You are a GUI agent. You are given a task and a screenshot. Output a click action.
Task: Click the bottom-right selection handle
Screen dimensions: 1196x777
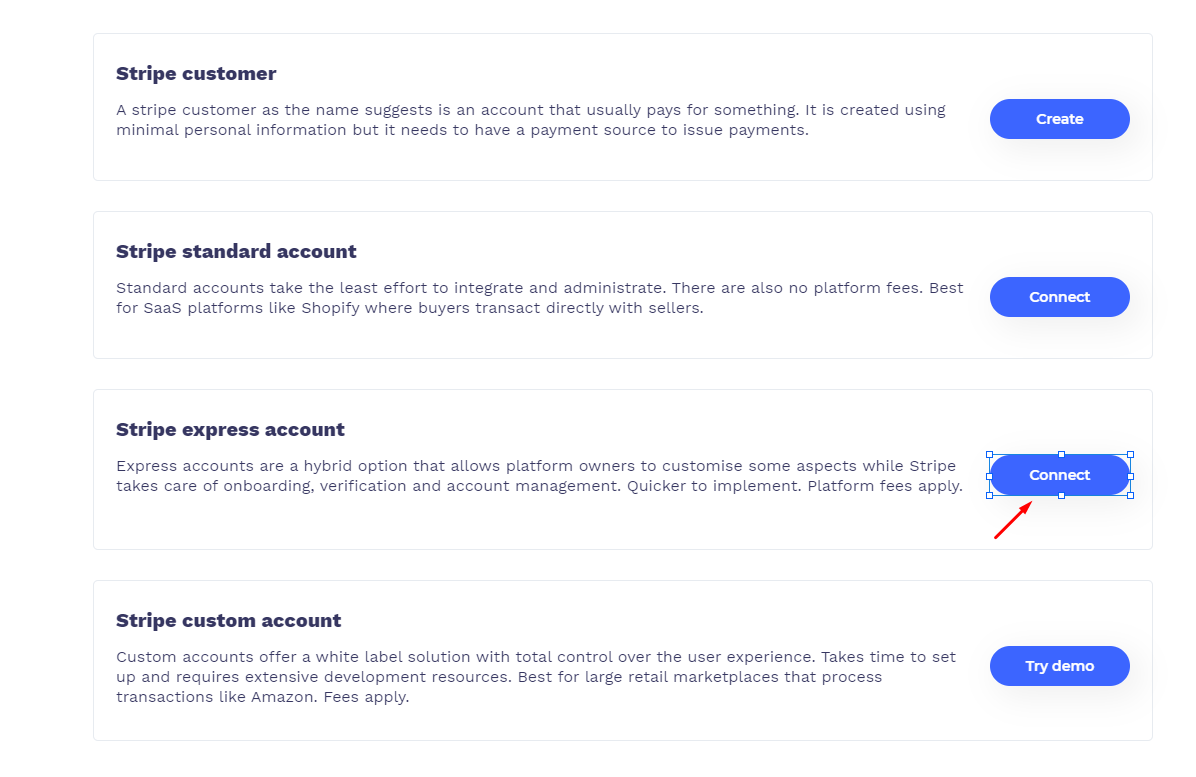point(1130,496)
